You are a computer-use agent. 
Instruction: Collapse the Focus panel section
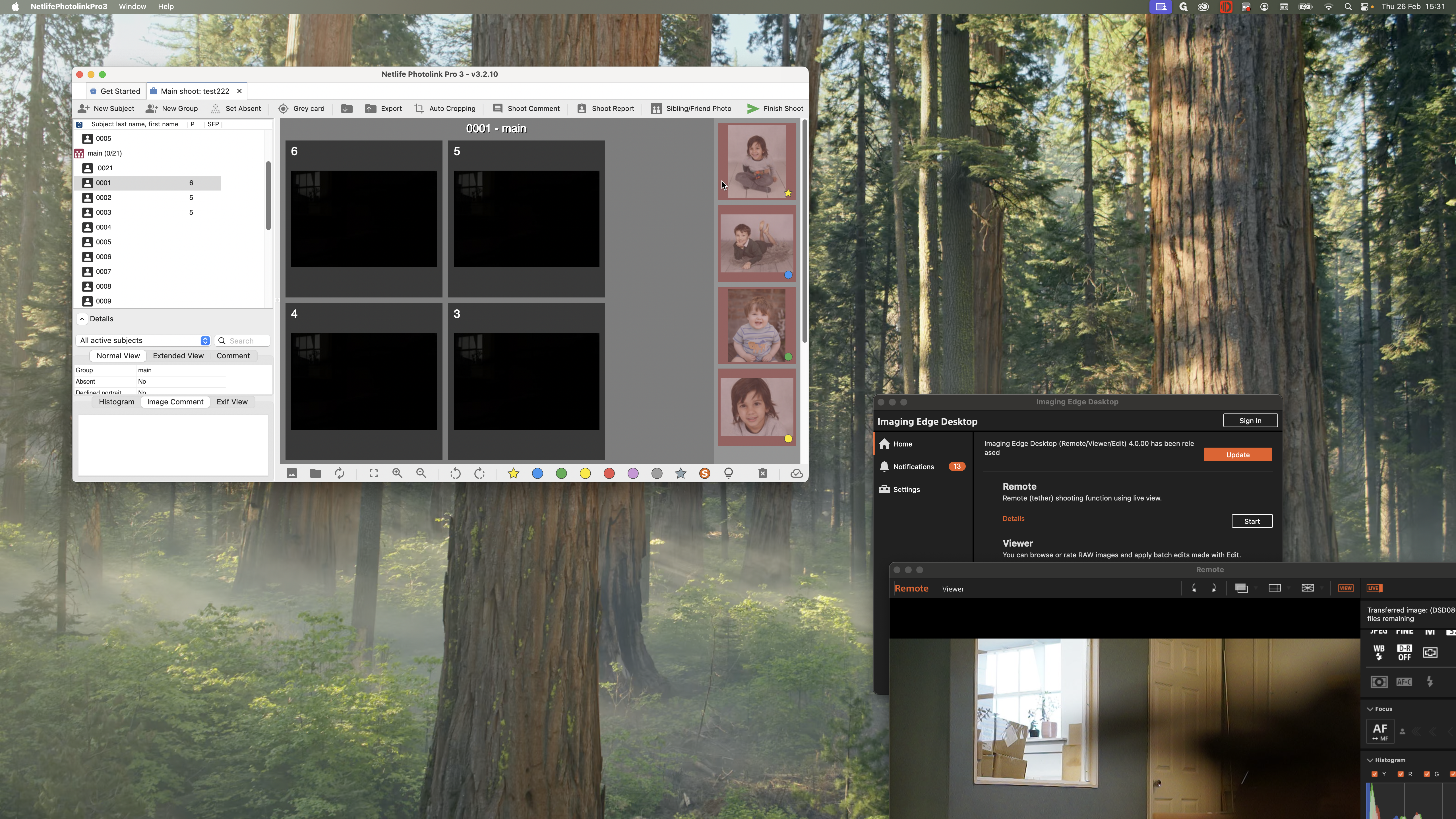coord(1370,709)
